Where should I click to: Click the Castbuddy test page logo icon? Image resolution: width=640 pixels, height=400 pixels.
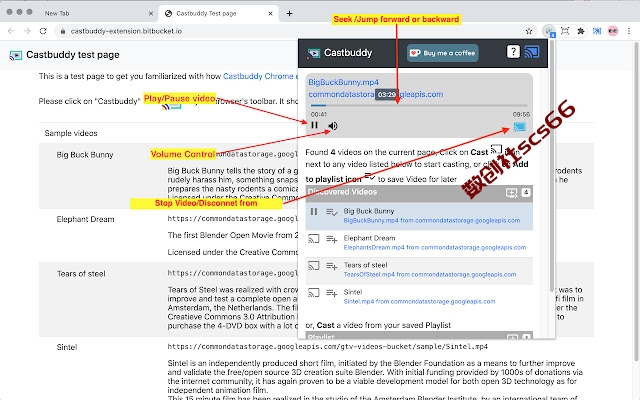tap(16, 55)
